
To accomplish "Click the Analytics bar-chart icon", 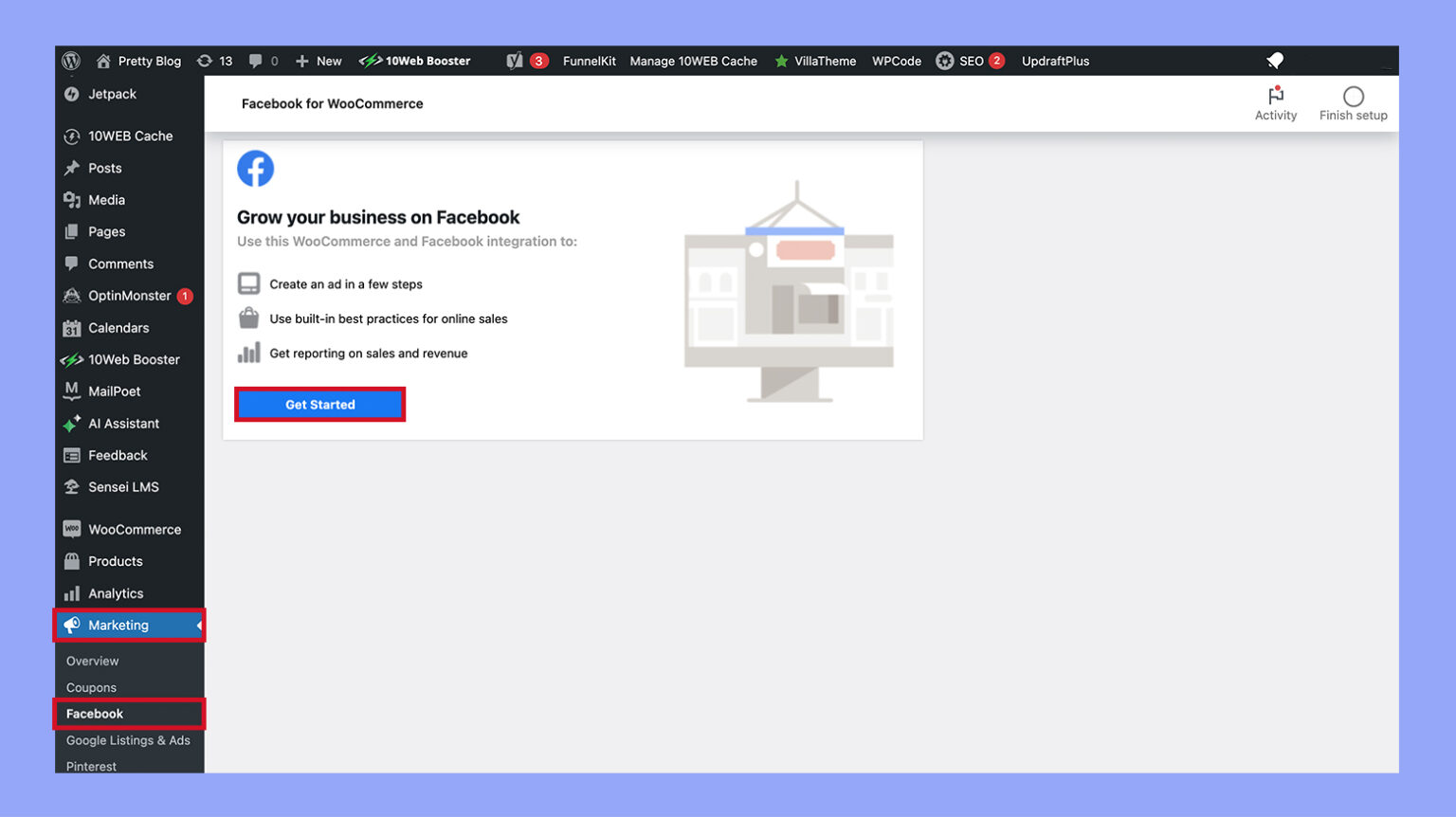I will (x=73, y=593).
